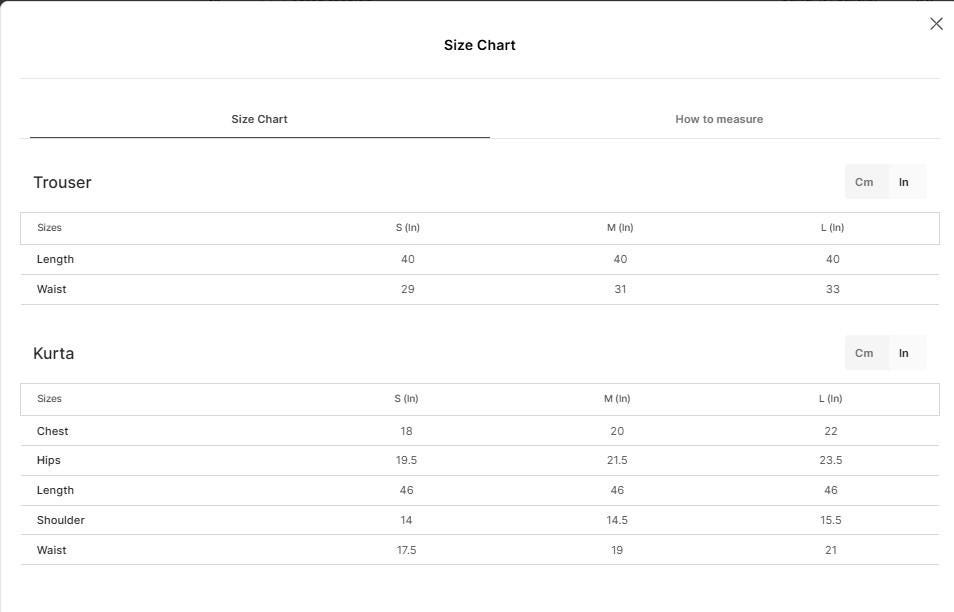Image resolution: width=954 pixels, height=612 pixels.
Task: Click the Trouser Waist row label
Action: (51, 290)
